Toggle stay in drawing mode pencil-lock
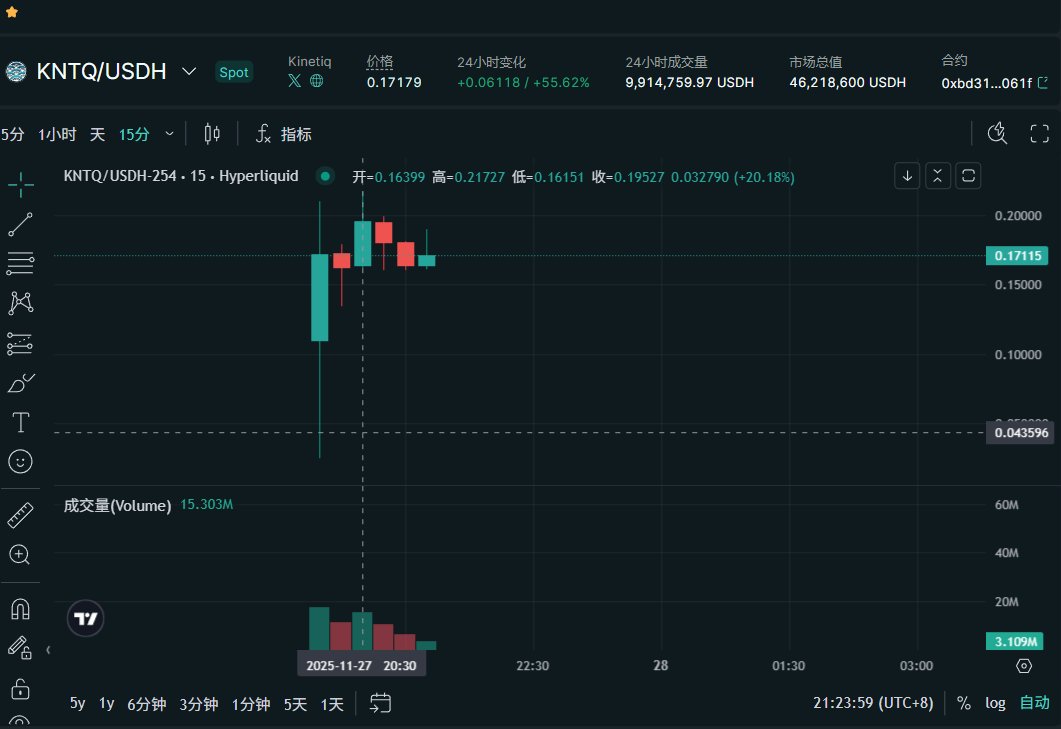Image resolution: width=1061 pixels, height=729 pixels. (x=20, y=648)
